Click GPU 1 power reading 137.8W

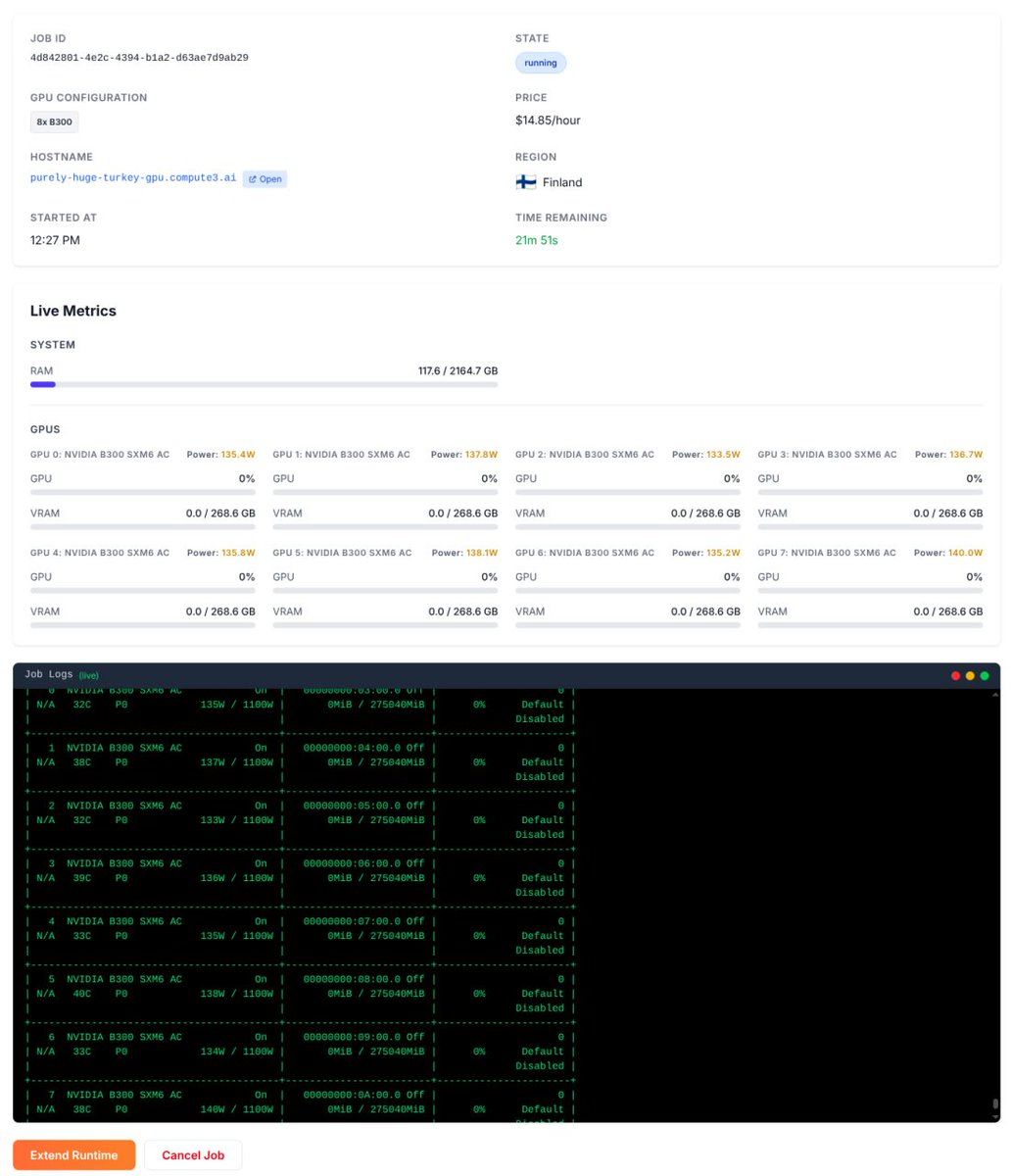[481, 455]
